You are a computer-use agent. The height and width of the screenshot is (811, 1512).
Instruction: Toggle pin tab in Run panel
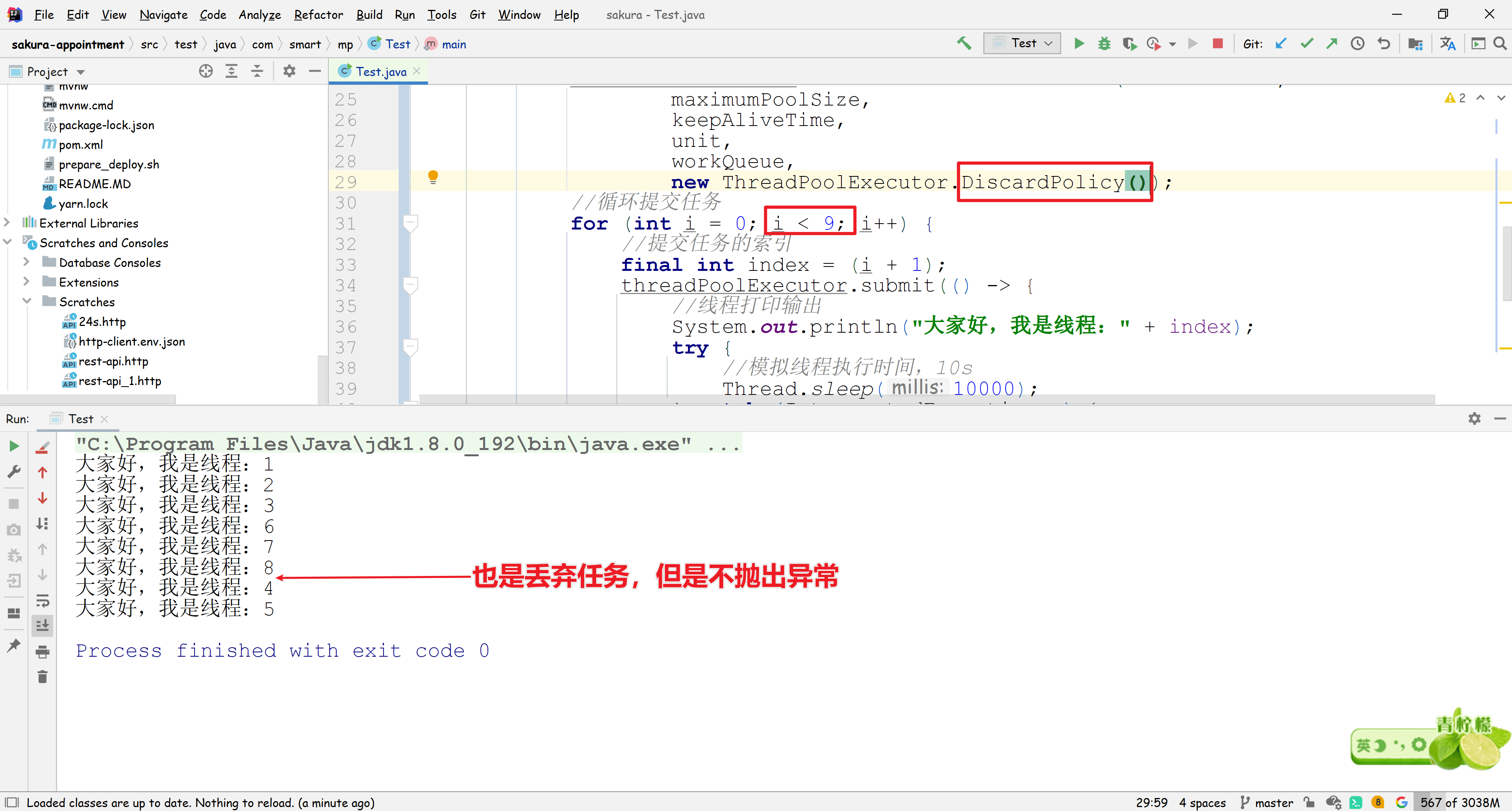(x=13, y=646)
